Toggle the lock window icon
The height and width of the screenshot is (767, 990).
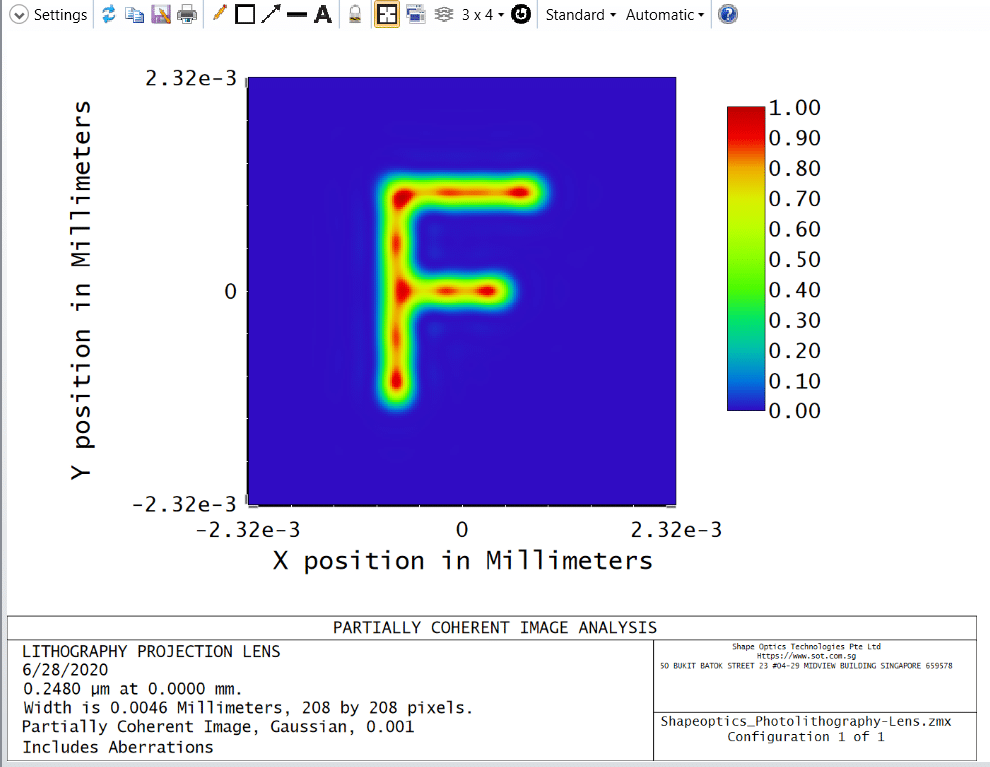click(x=354, y=14)
